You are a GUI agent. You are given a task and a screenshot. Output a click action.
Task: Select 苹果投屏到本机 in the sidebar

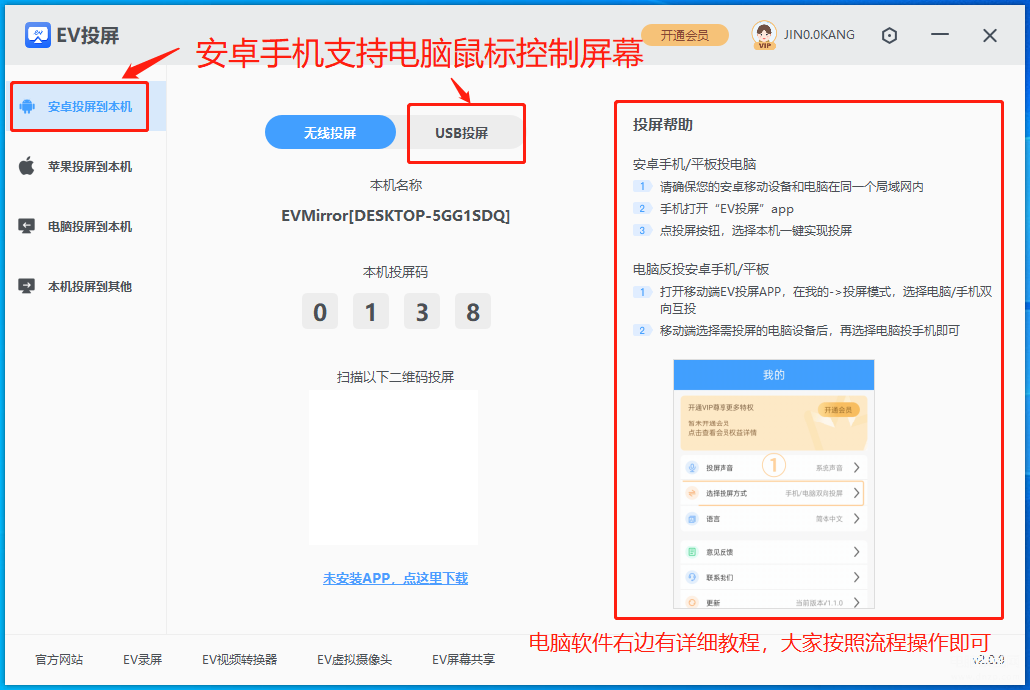87,166
